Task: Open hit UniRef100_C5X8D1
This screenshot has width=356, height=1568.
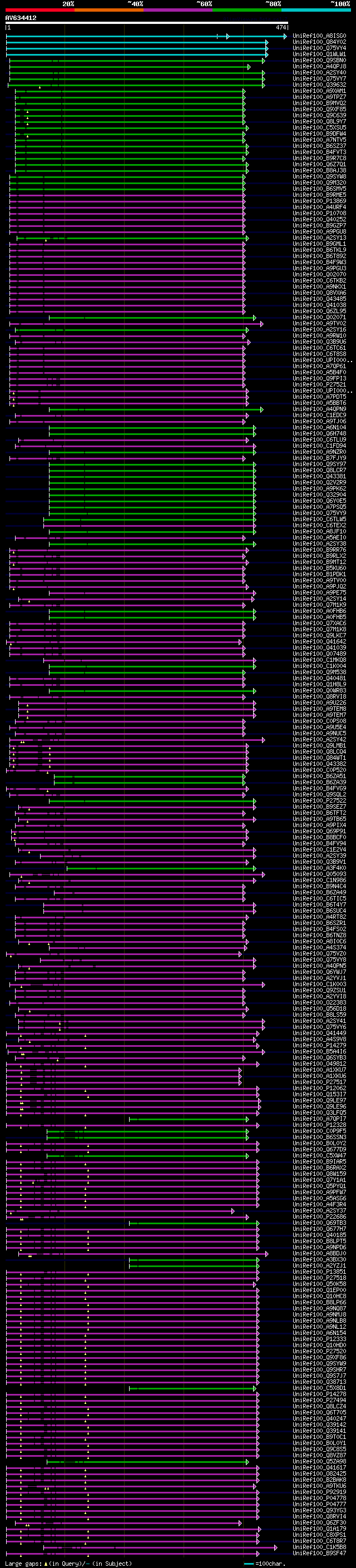Action: 319,1388
